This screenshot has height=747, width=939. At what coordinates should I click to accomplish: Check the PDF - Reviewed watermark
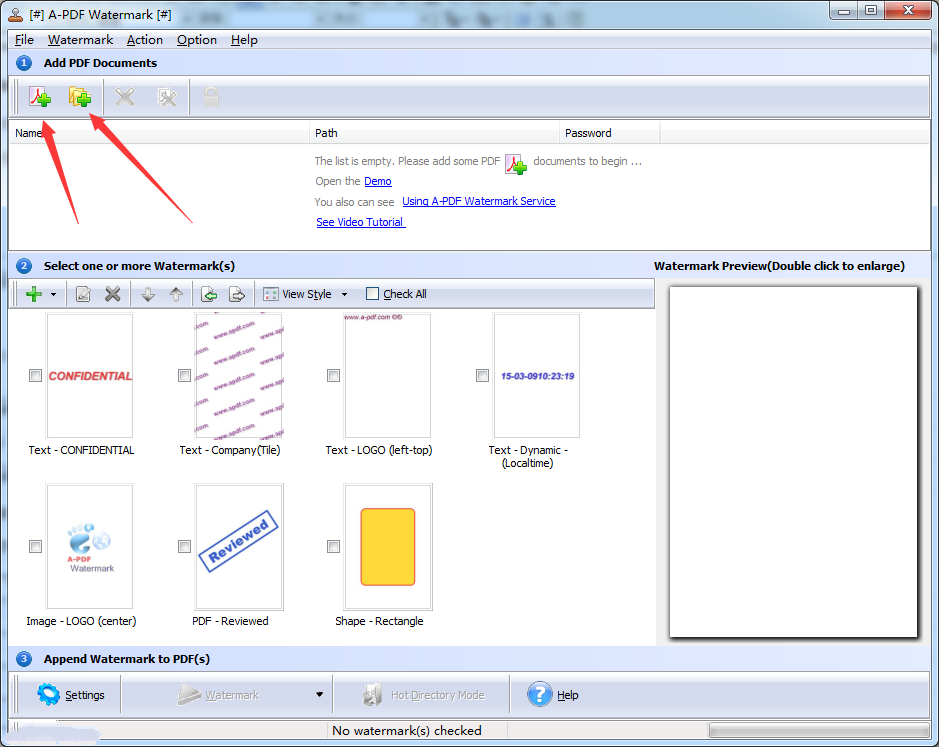pyautogui.click(x=184, y=546)
